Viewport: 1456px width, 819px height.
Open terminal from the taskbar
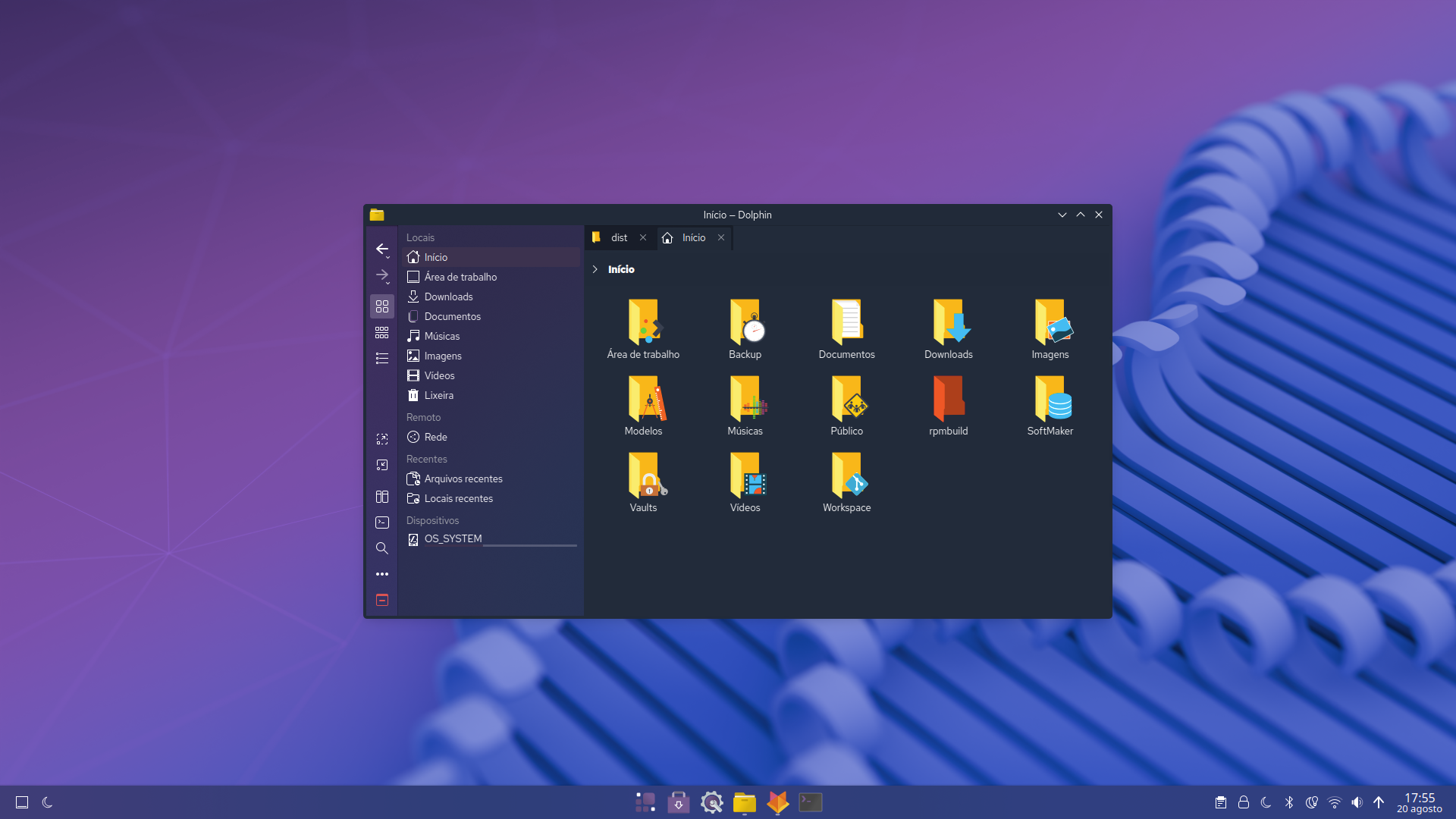point(811,802)
